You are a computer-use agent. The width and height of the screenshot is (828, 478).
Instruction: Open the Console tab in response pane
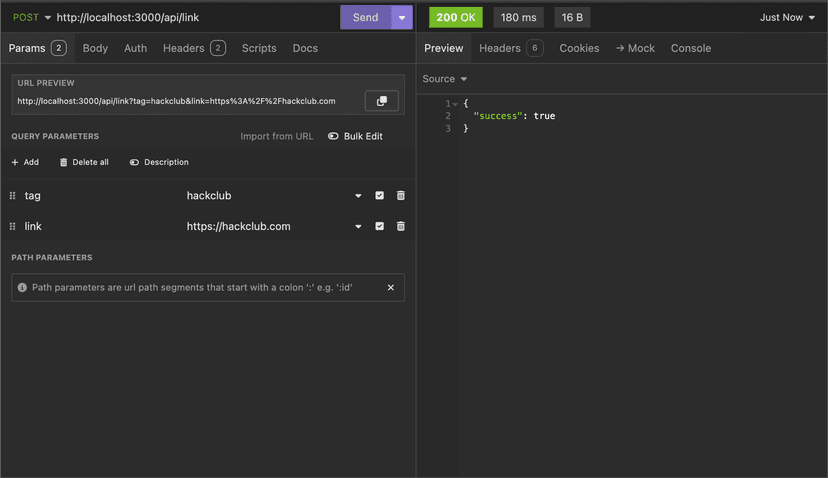(690, 48)
